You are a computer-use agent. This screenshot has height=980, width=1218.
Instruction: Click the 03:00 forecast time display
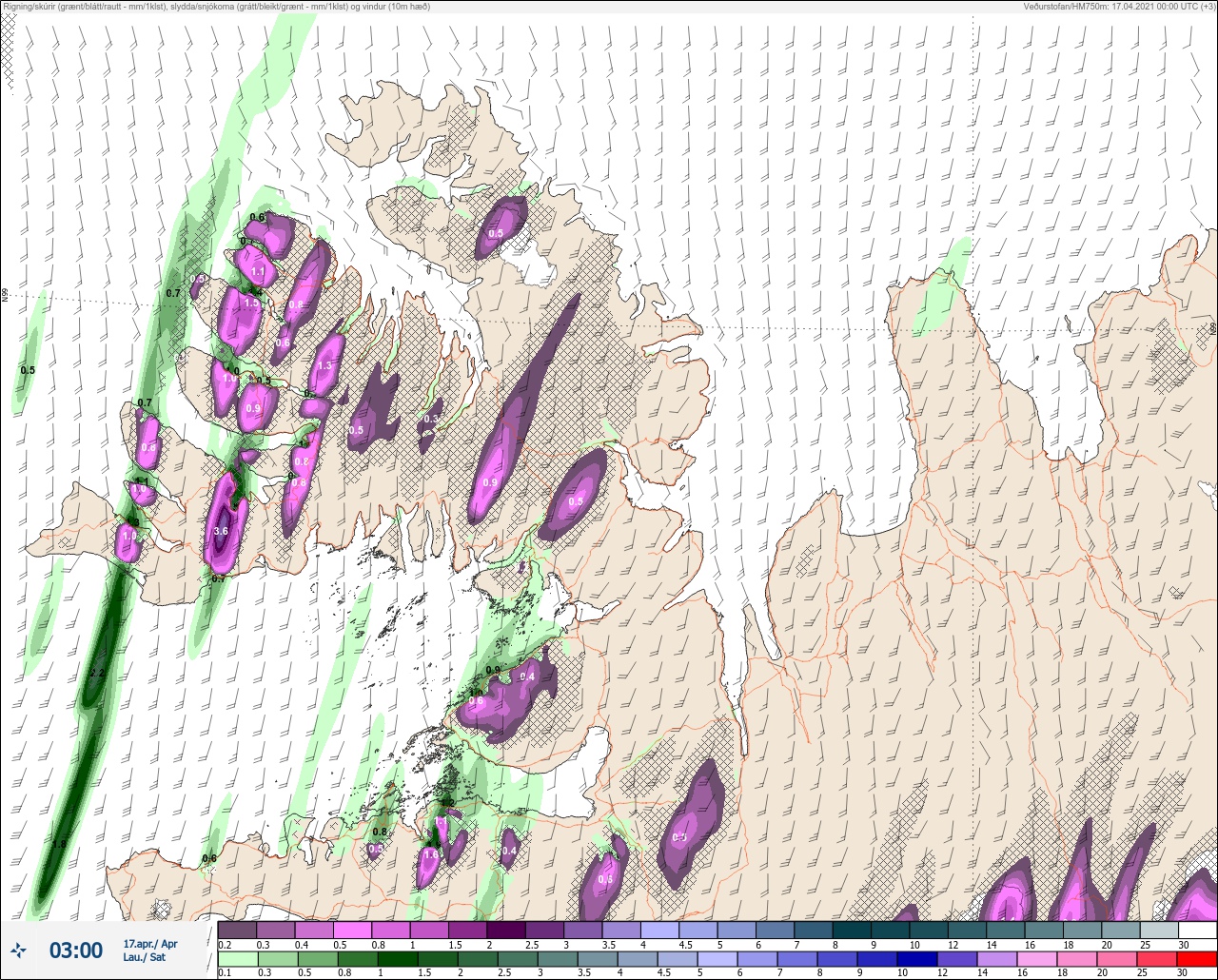(x=76, y=950)
